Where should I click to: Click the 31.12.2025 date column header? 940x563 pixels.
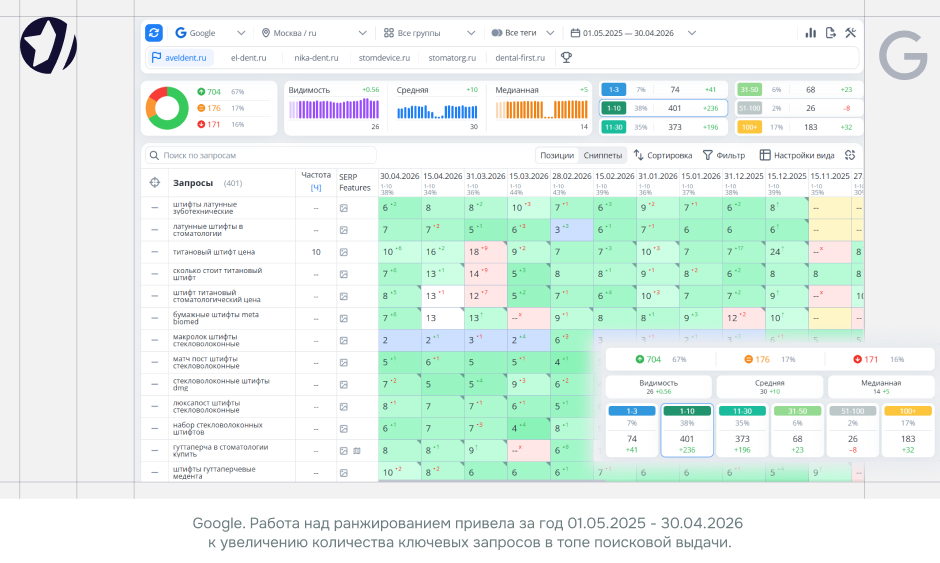click(x=744, y=176)
